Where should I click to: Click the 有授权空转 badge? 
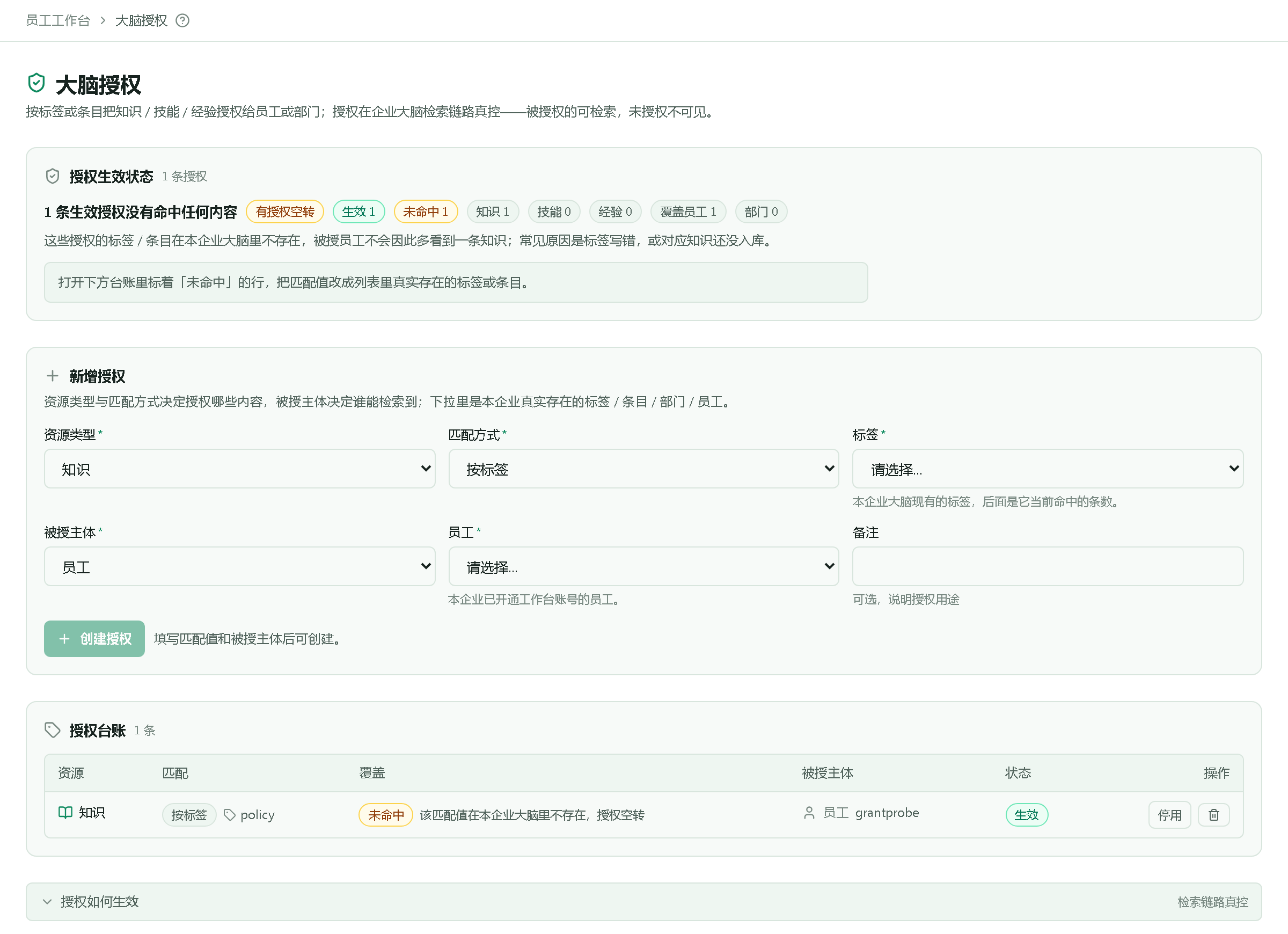[284, 211]
